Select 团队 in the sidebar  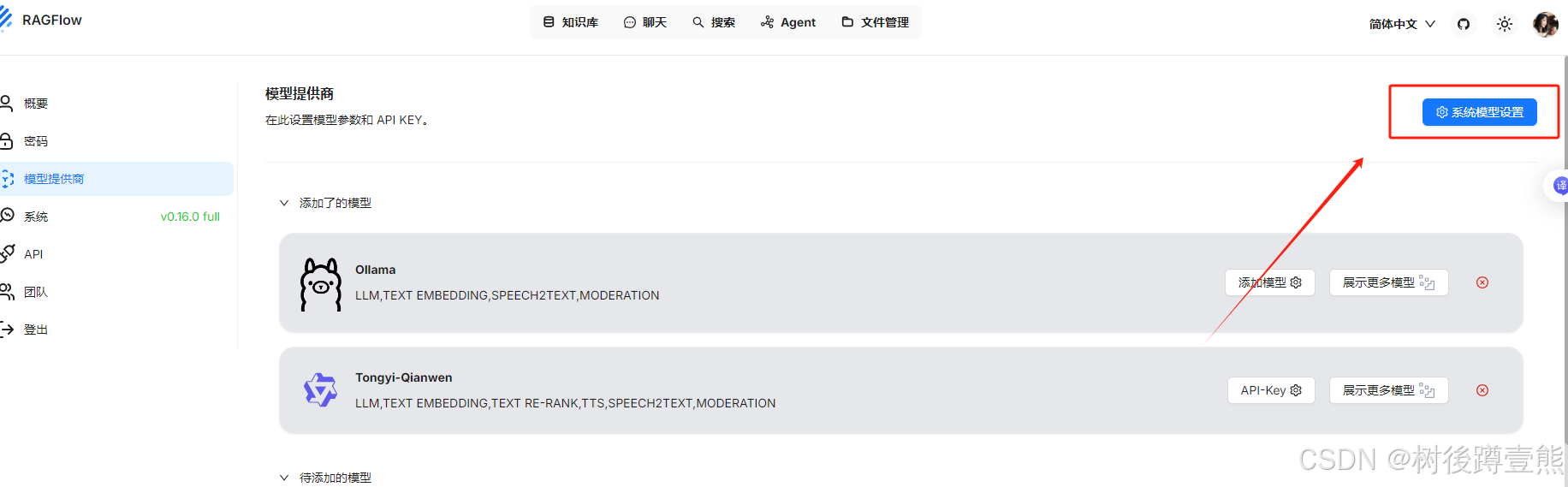(116, 292)
